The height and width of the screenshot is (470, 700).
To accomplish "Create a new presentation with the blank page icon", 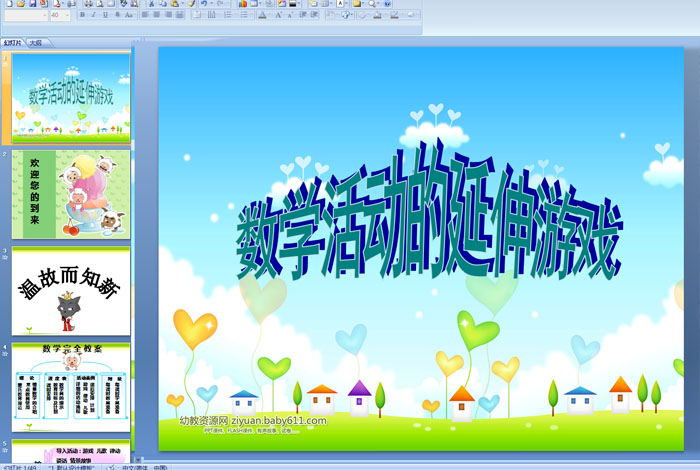I will tap(9, 4).
